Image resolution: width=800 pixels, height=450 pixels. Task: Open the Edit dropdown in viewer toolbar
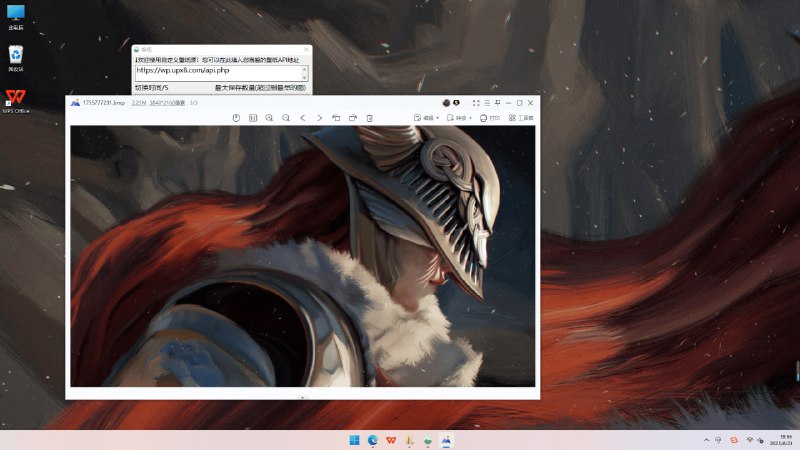click(x=427, y=118)
